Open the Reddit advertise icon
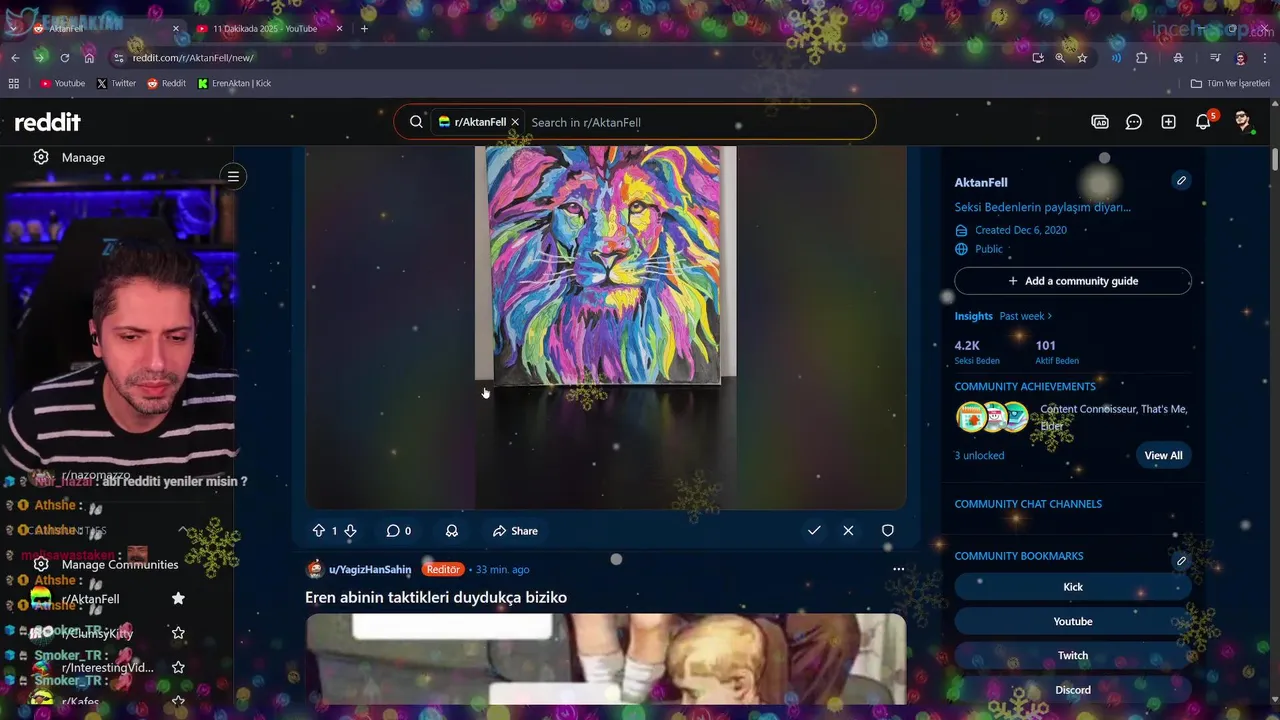Image resolution: width=1280 pixels, height=720 pixels. click(1100, 122)
